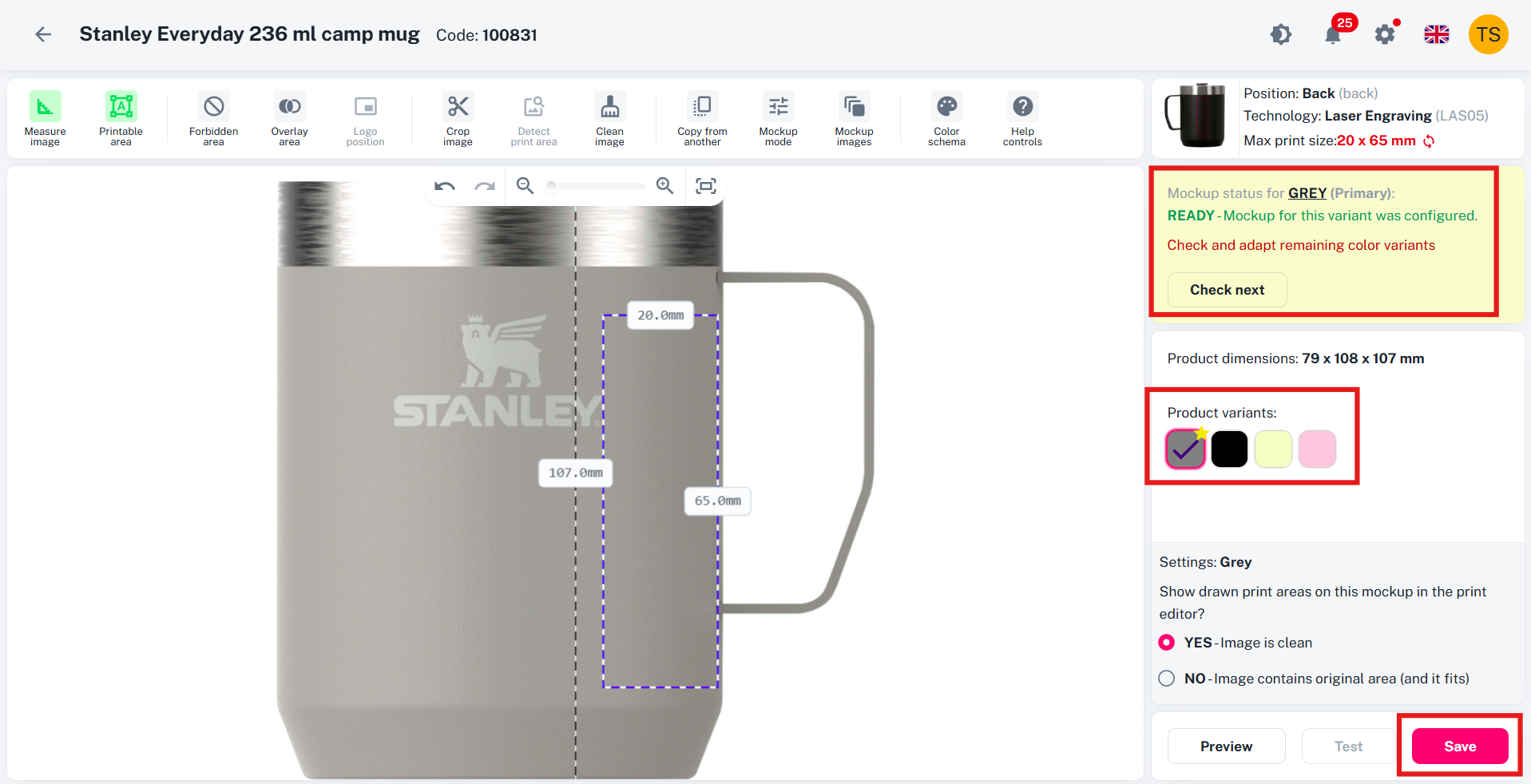
Task: Open the TS user account menu
Action: point(1489,34)
